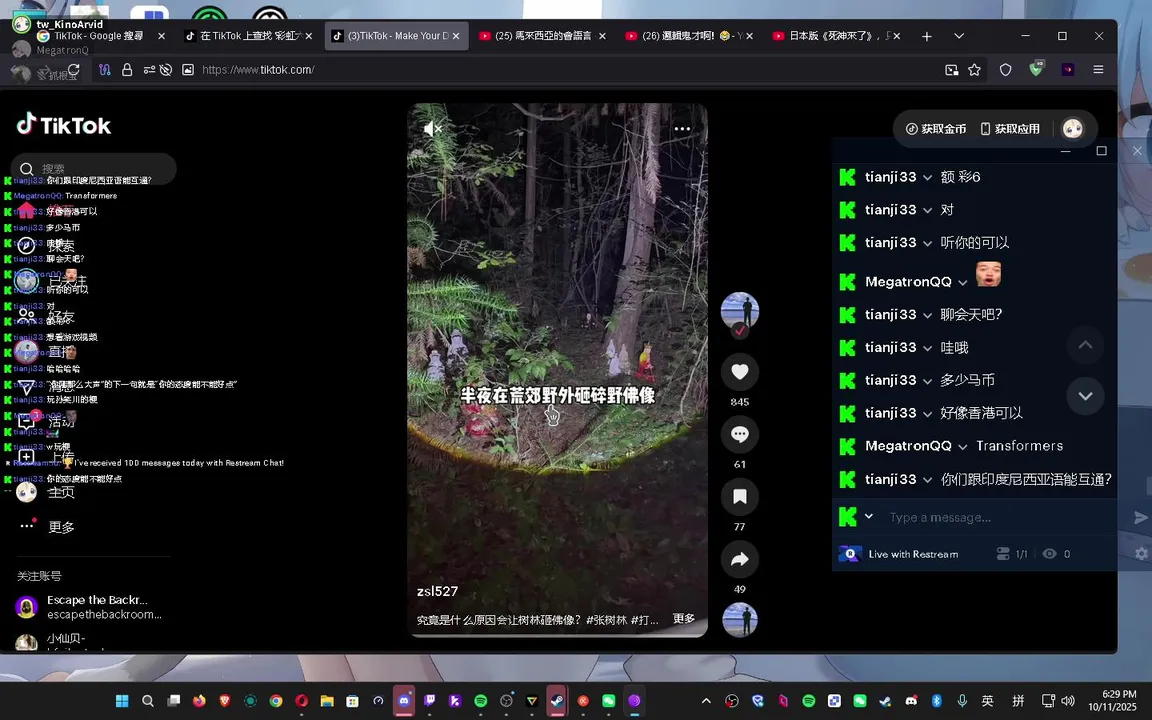Screen dimensions: 1152x720
Task: Focus the TikTok 搜索 search box
Action: [x=93, y=168]
